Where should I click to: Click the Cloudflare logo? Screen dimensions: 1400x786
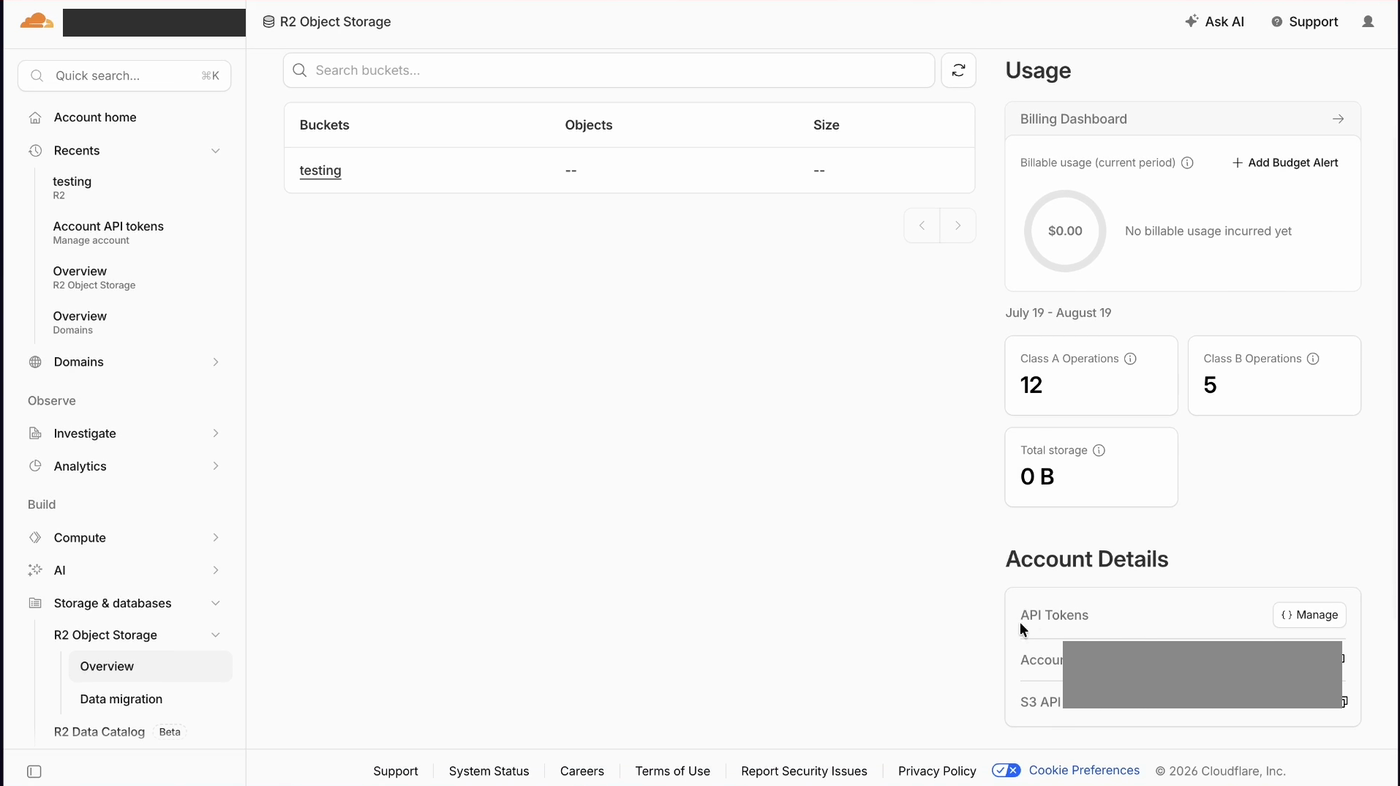click(37, 21)
